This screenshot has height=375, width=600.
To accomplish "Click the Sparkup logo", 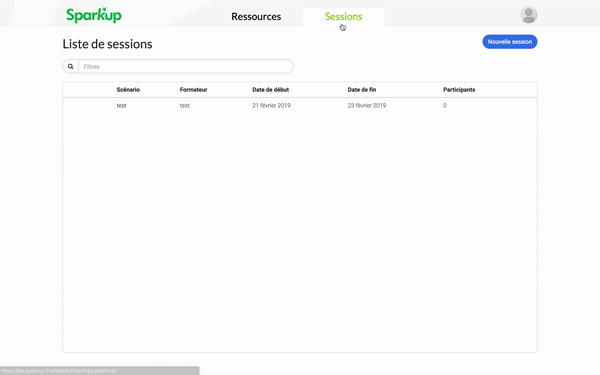I will click(94, 15).
